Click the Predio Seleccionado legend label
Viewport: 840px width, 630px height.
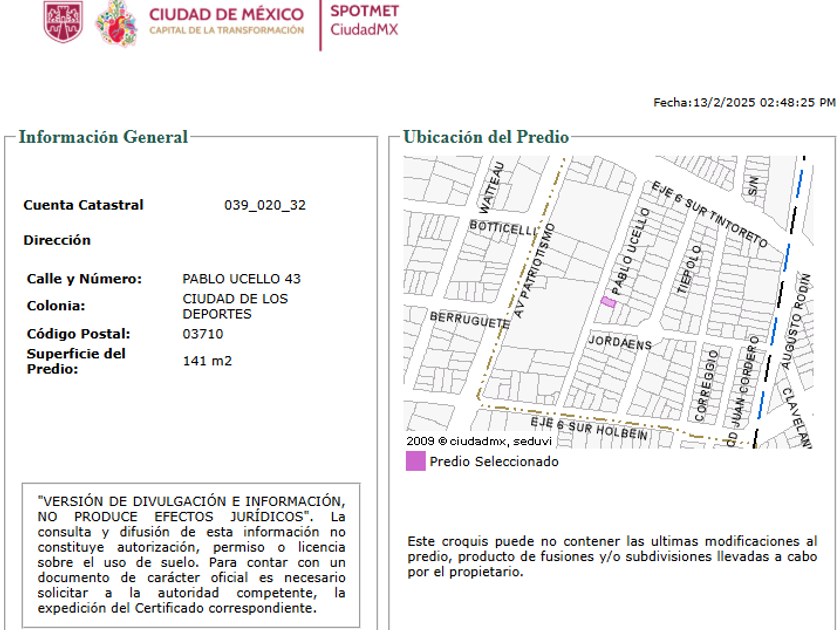coord(494,462)
